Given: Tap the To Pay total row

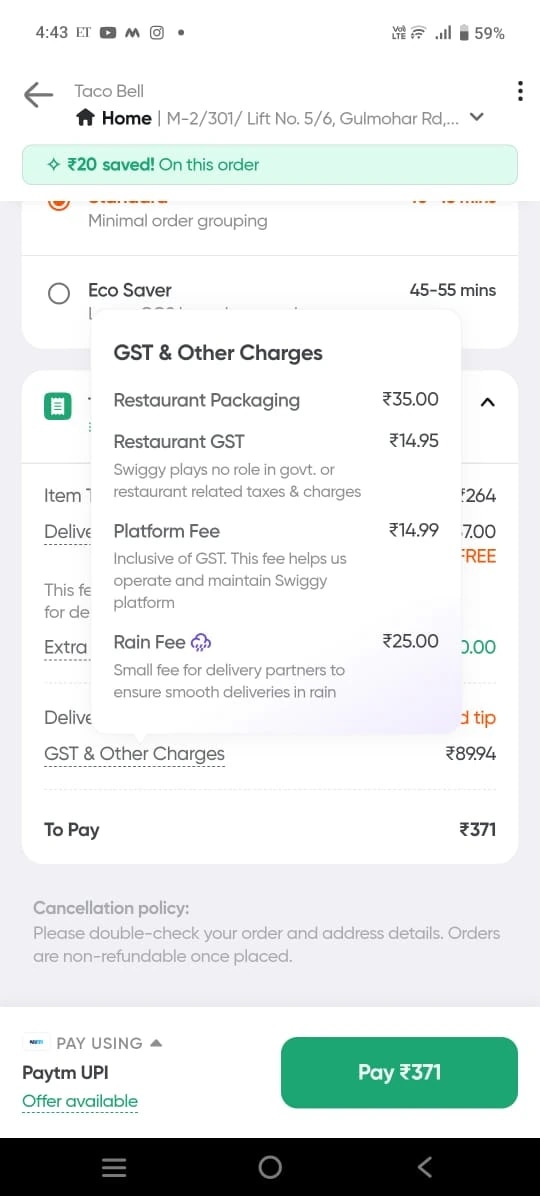Looking at the screenshot, I should 270,829.
